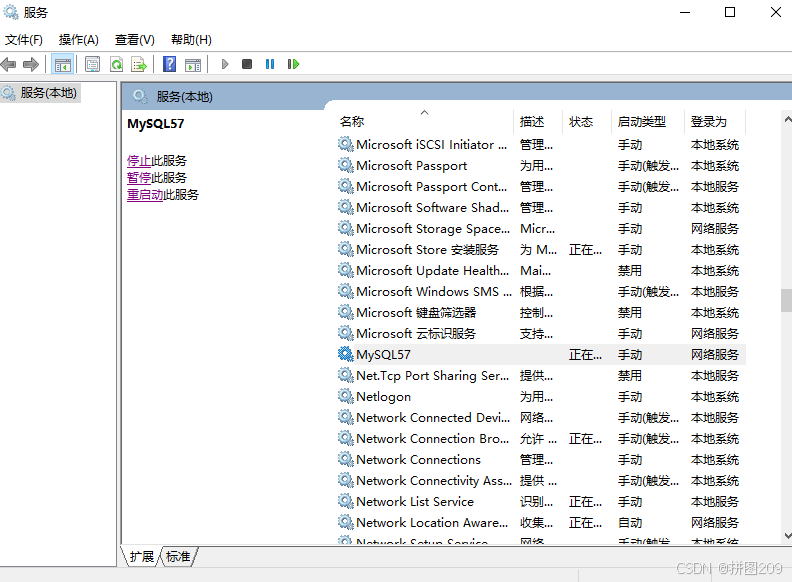The height and width of the screenshot is (582, 792).
Task: Select Network Connected Devi... service
Action: tap(540, 417)
